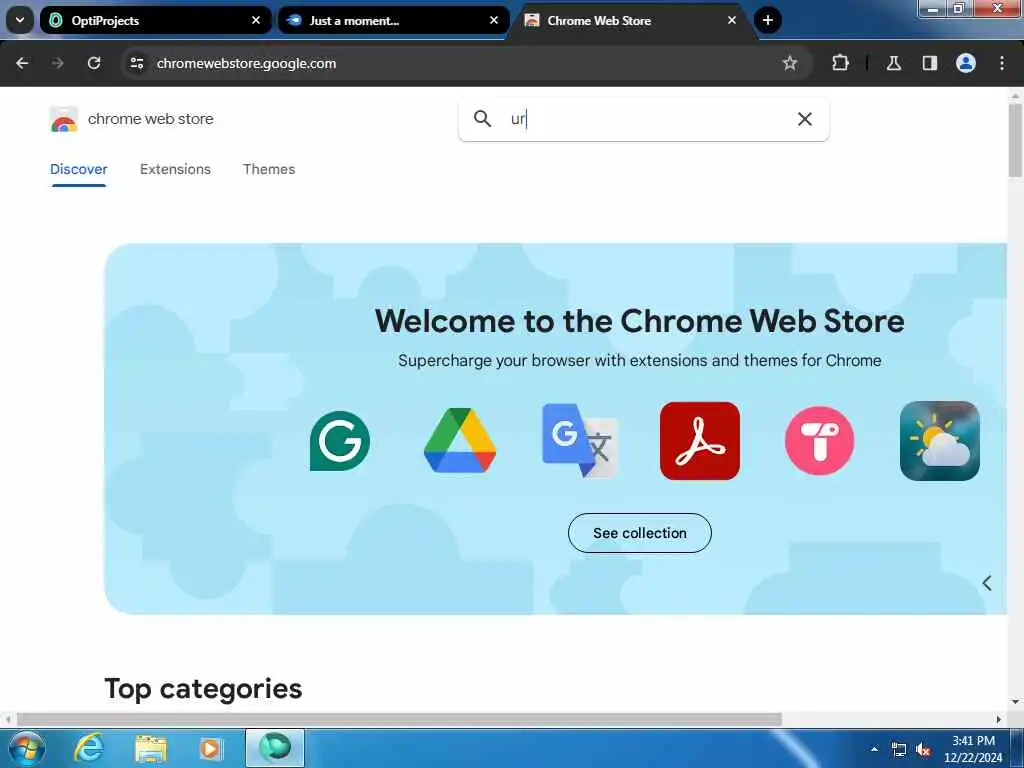Open Windows Media Player from taskbar
Image resolution: width=1024 pixels, height=768 pixels.
point(210,748)
